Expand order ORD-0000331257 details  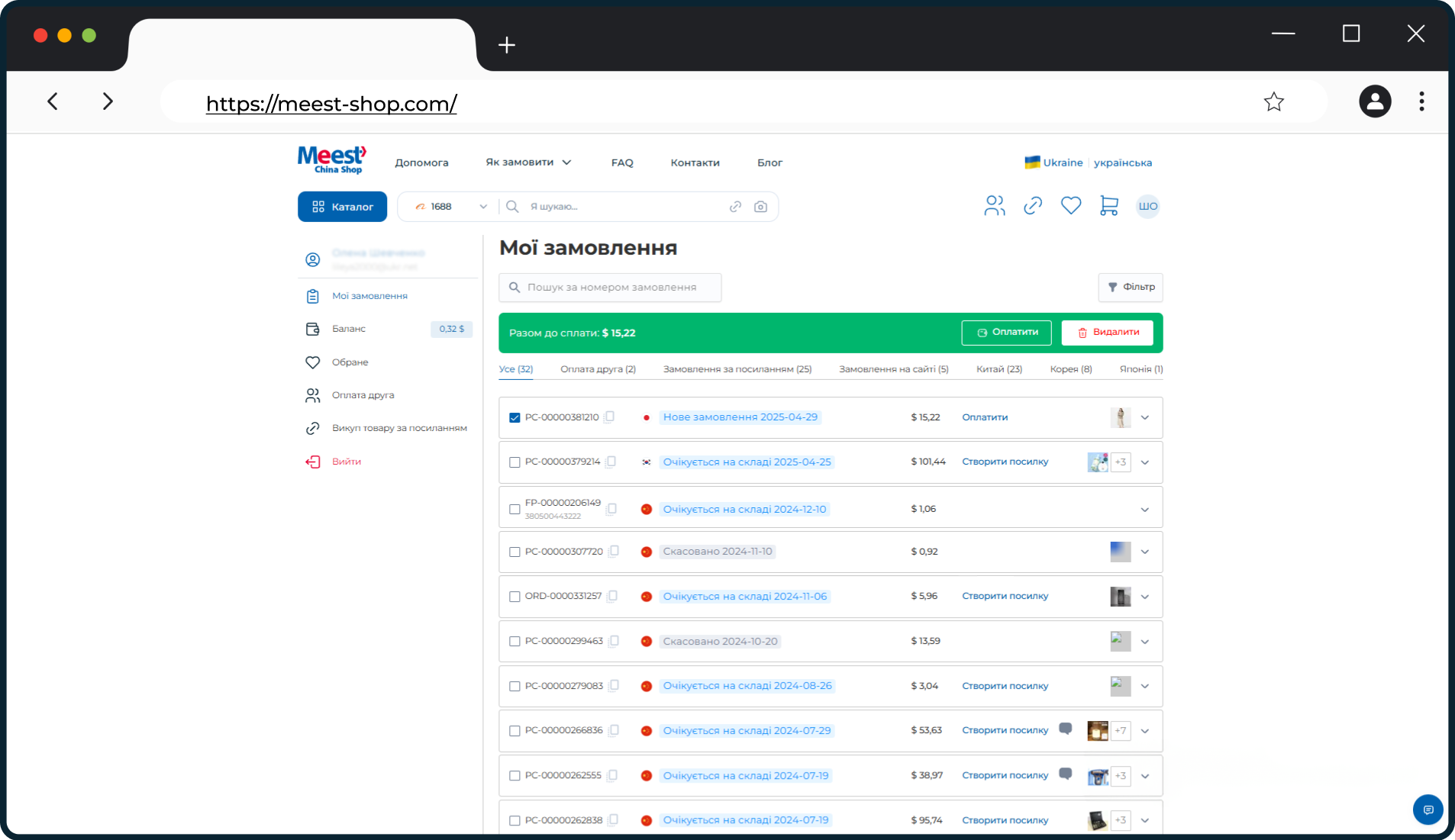[1144, 597]
